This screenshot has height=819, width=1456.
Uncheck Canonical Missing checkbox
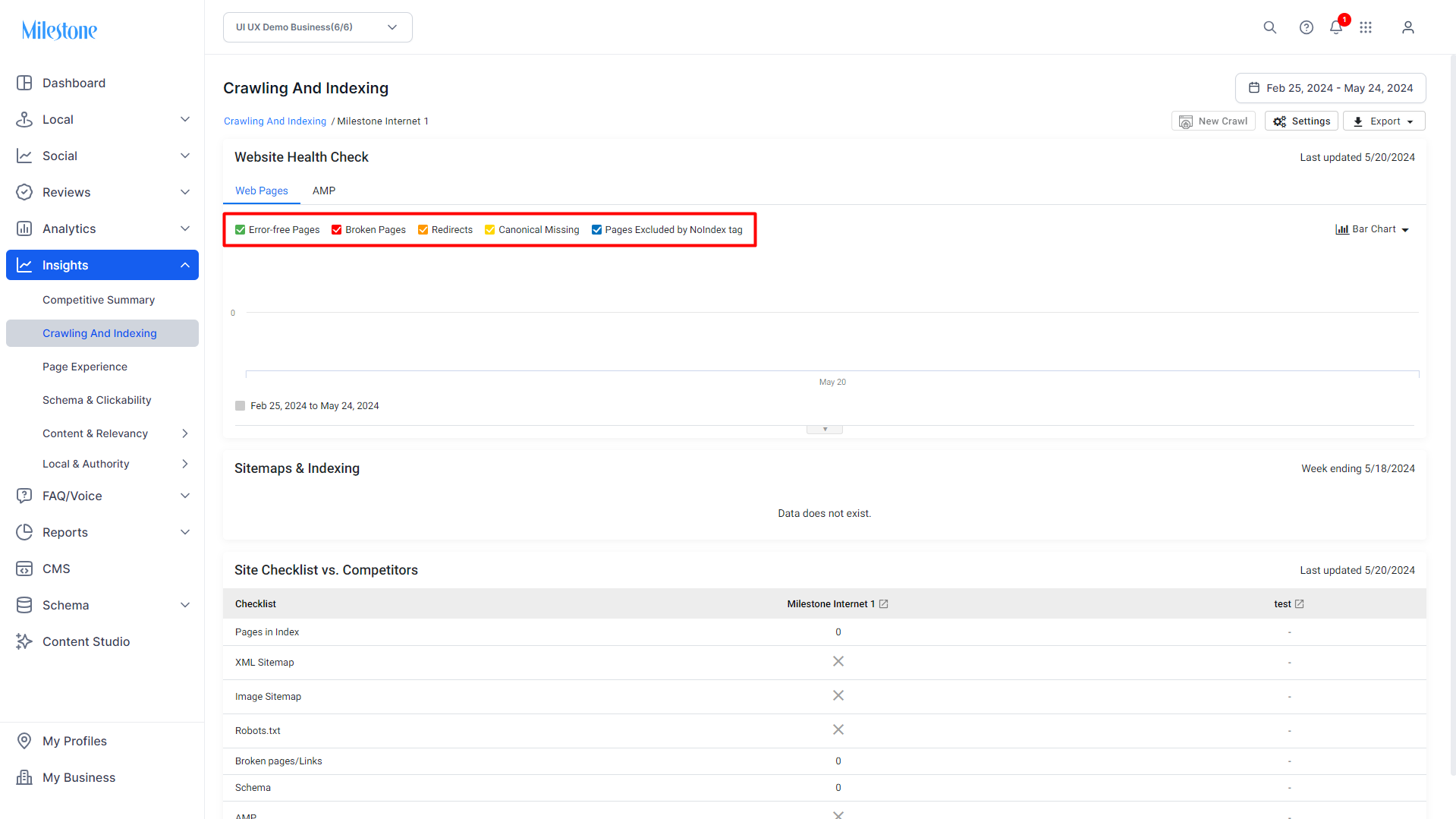pyautogui.click(x=489, y=230)
